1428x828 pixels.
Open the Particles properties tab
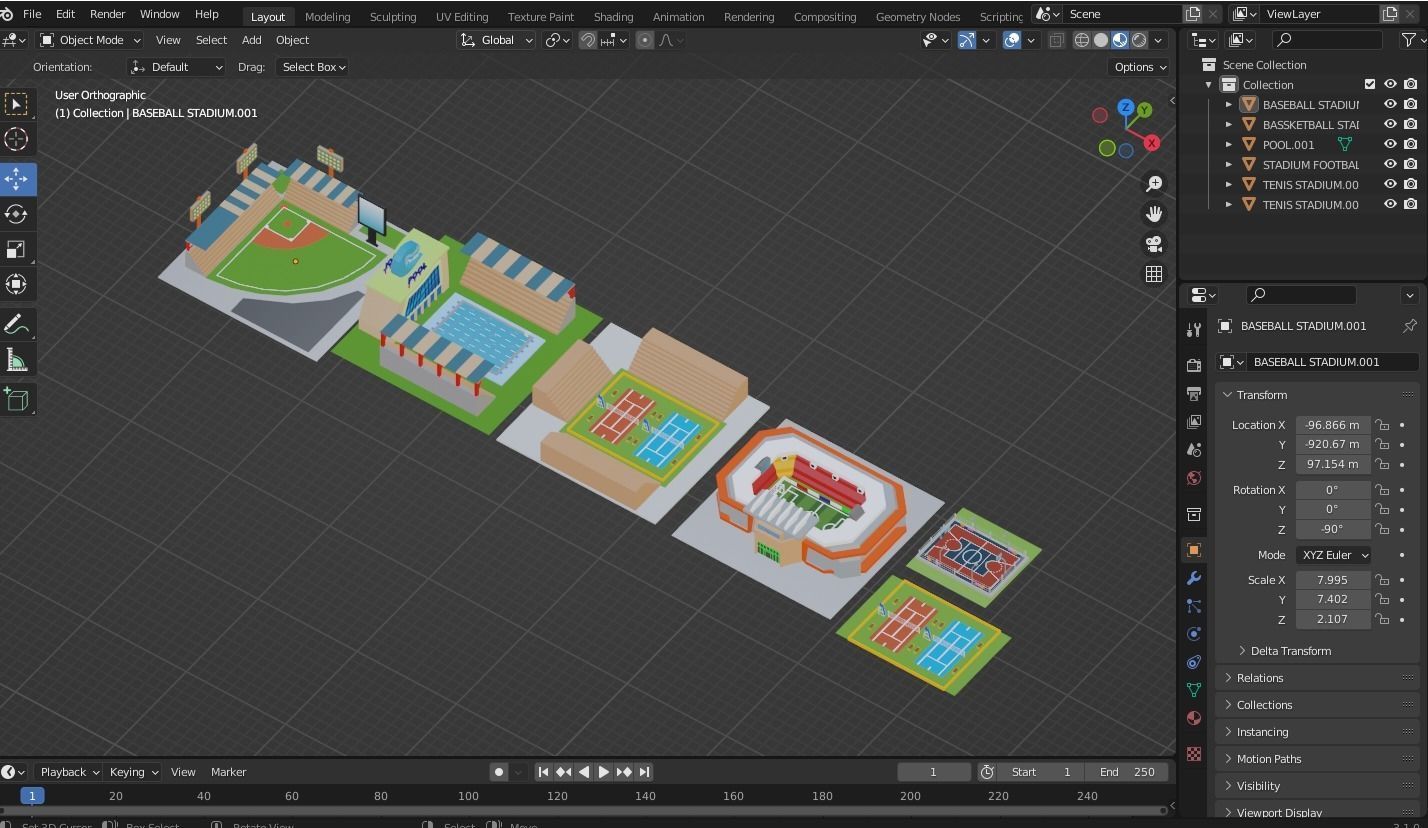click(x=1194, y=606)
